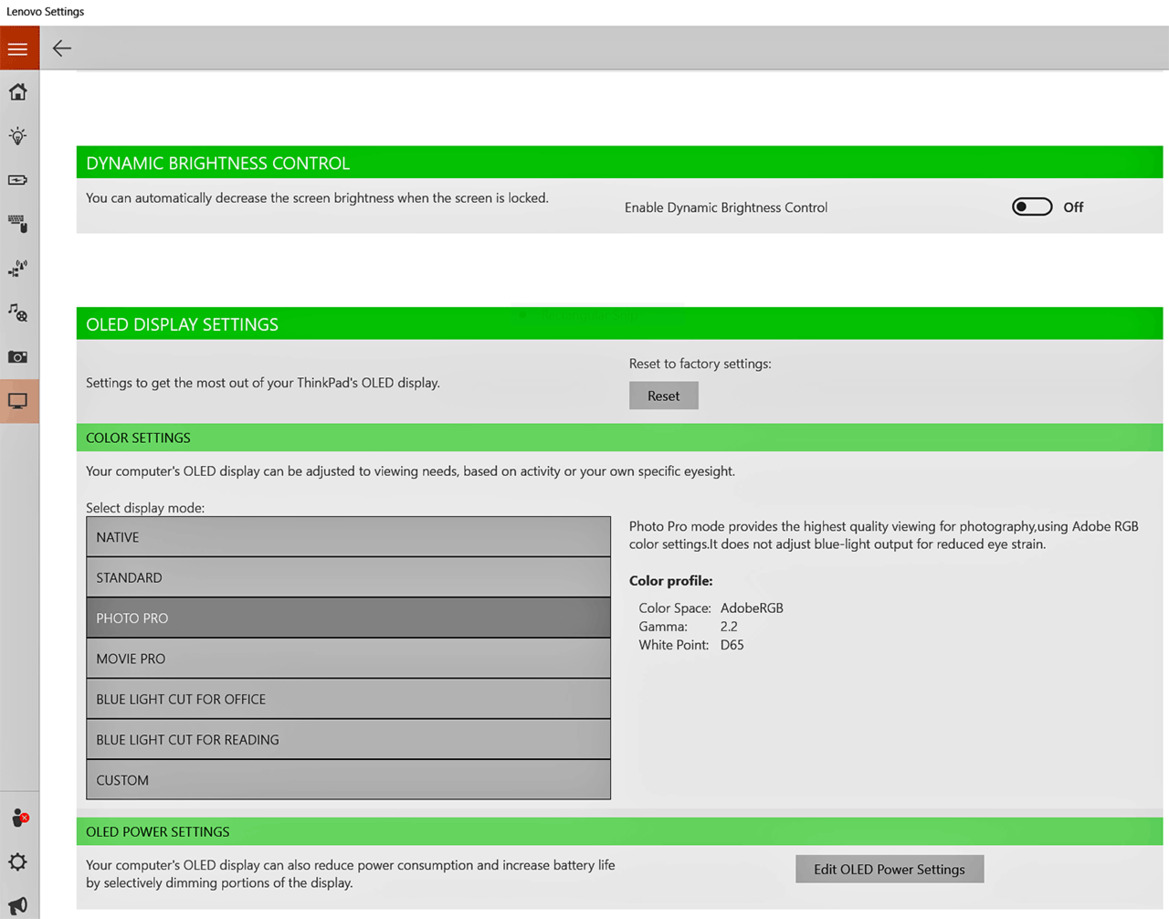Select BLUE LIGHT CUT FOR READING mode

[x=348, y=740]
